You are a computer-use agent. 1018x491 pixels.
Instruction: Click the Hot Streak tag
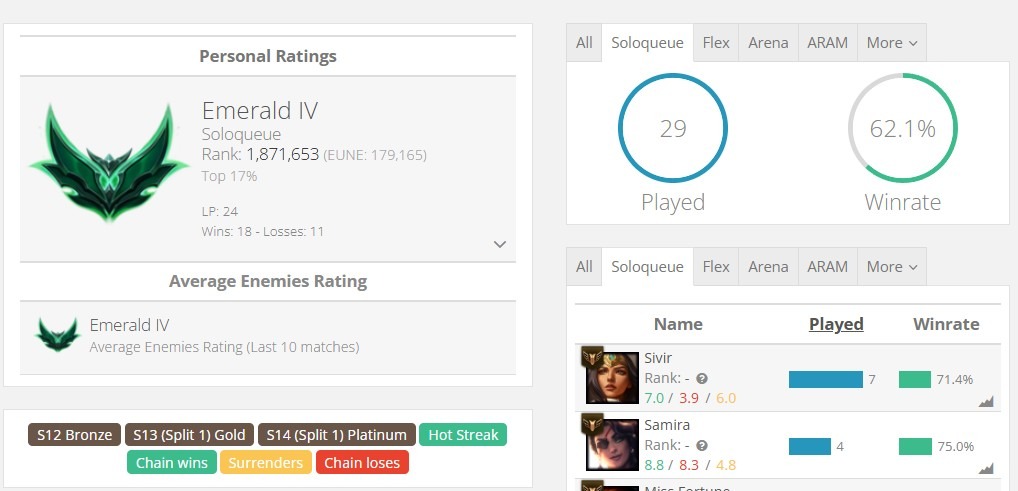click(463, 435)
